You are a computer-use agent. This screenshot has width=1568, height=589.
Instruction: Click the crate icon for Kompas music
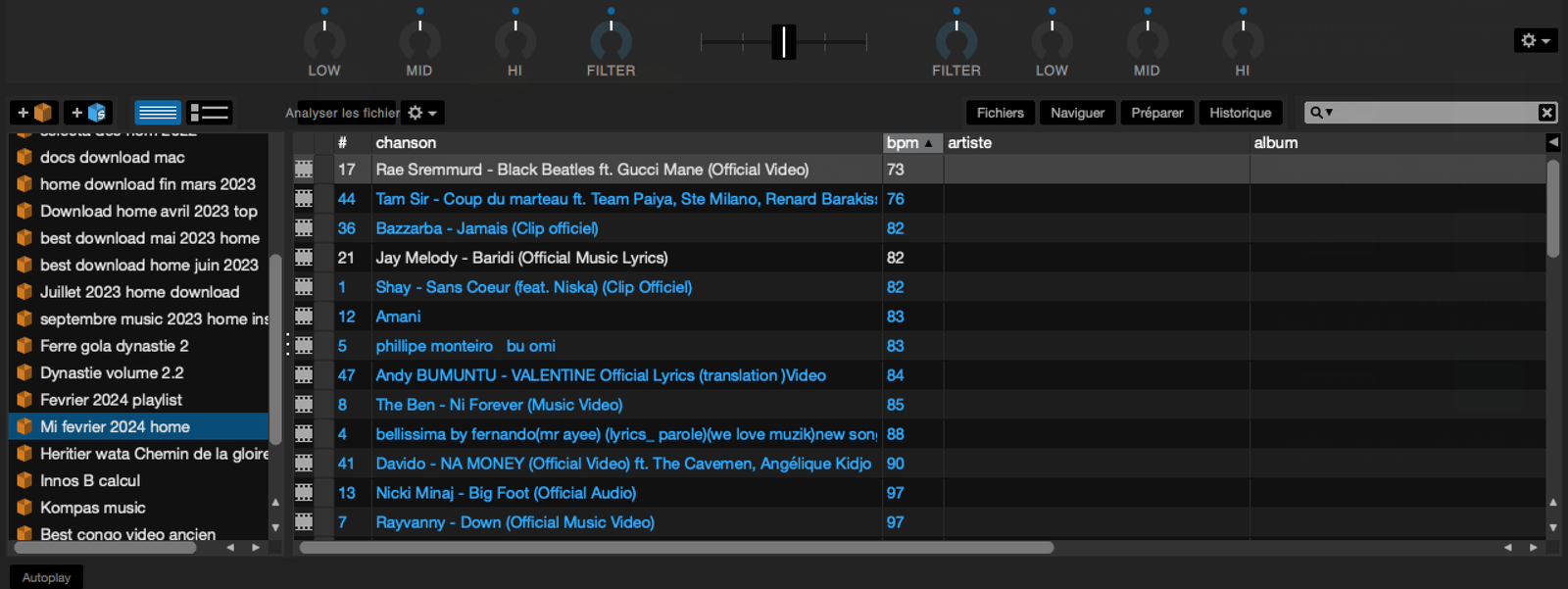[x=24, y=508]
